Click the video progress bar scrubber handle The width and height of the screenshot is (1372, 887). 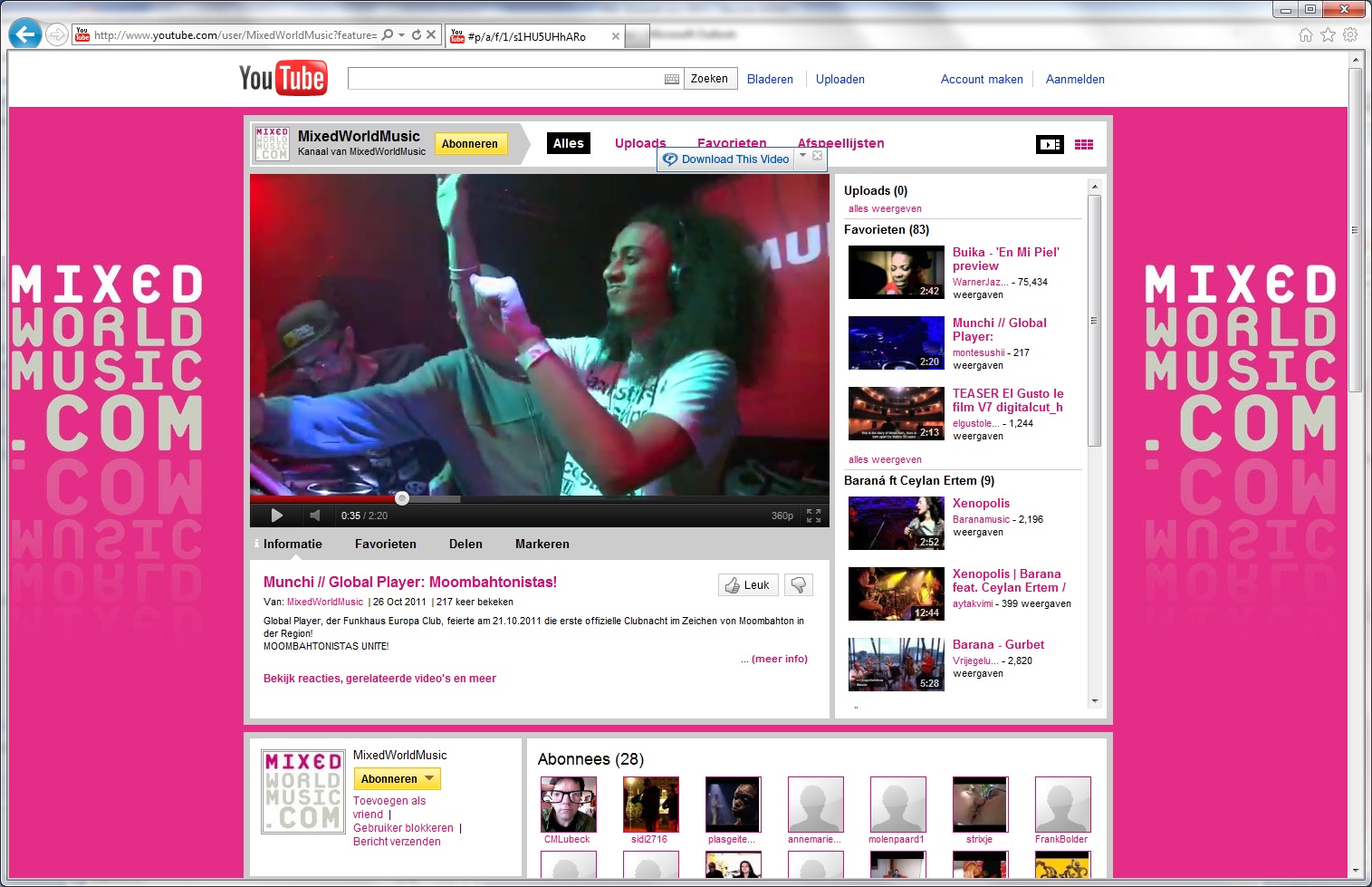402,498
